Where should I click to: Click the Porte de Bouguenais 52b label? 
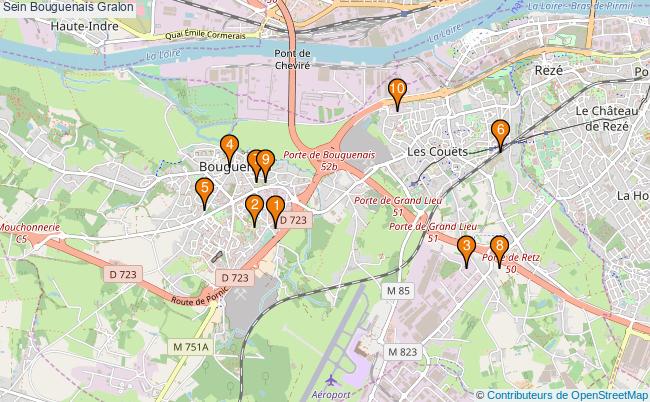point(329,160)
